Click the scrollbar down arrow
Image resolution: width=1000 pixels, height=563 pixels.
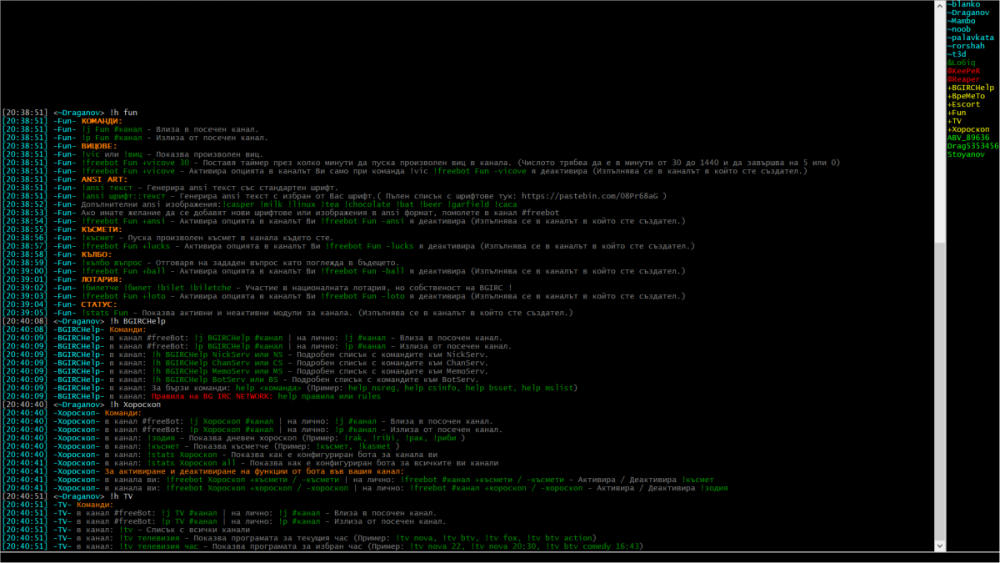click(939, 545)
